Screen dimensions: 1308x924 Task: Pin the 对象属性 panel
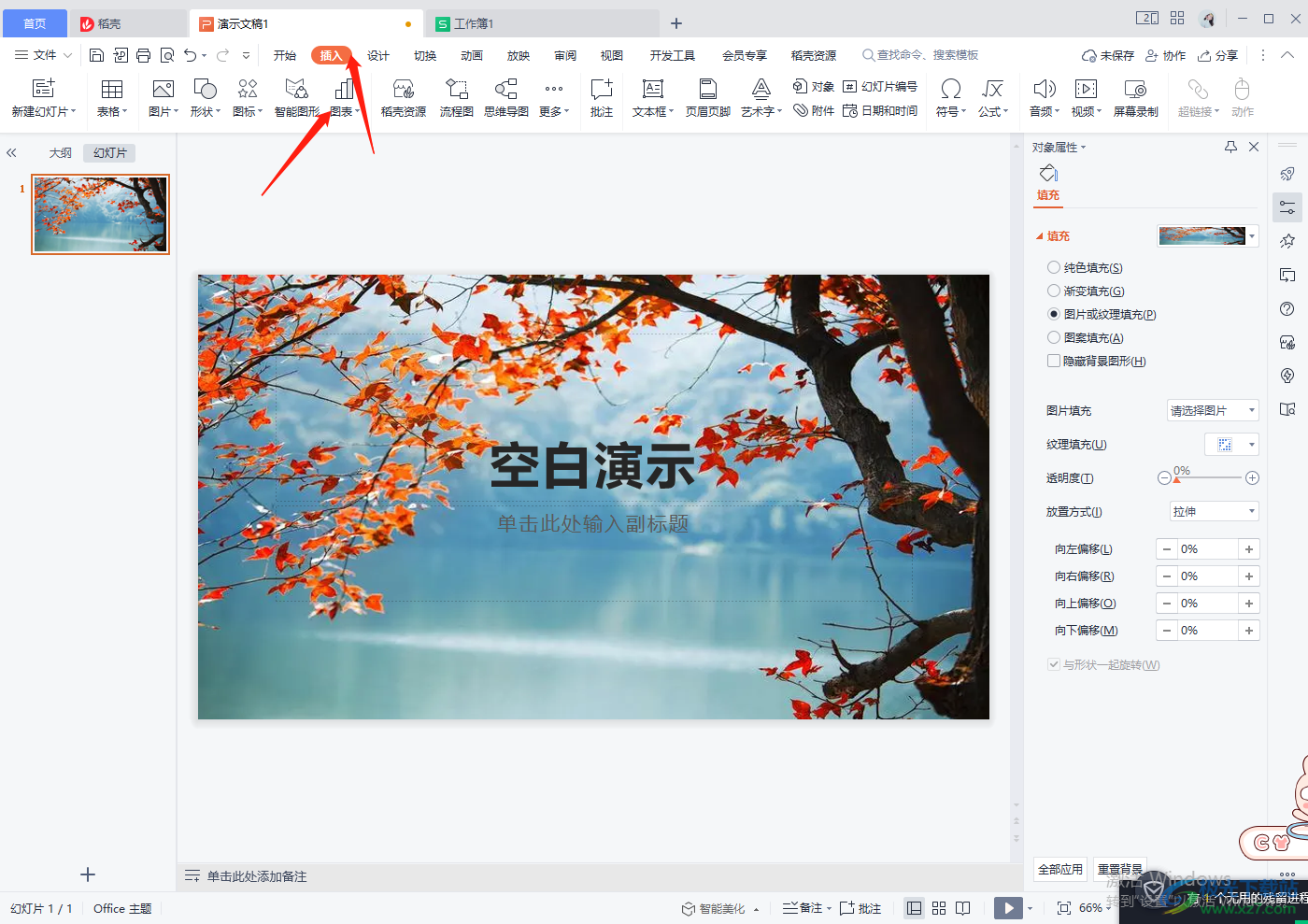coord(1230,147)
